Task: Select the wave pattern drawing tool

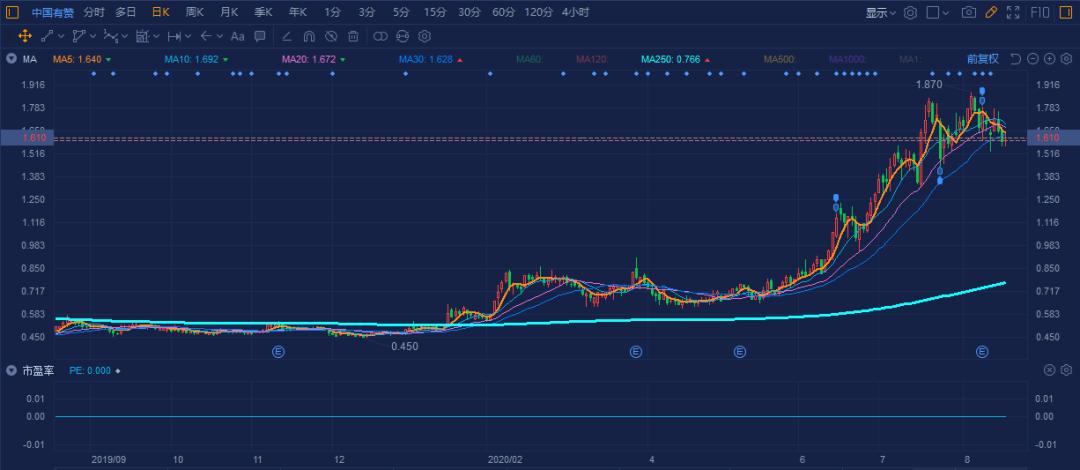Action: 111,36
